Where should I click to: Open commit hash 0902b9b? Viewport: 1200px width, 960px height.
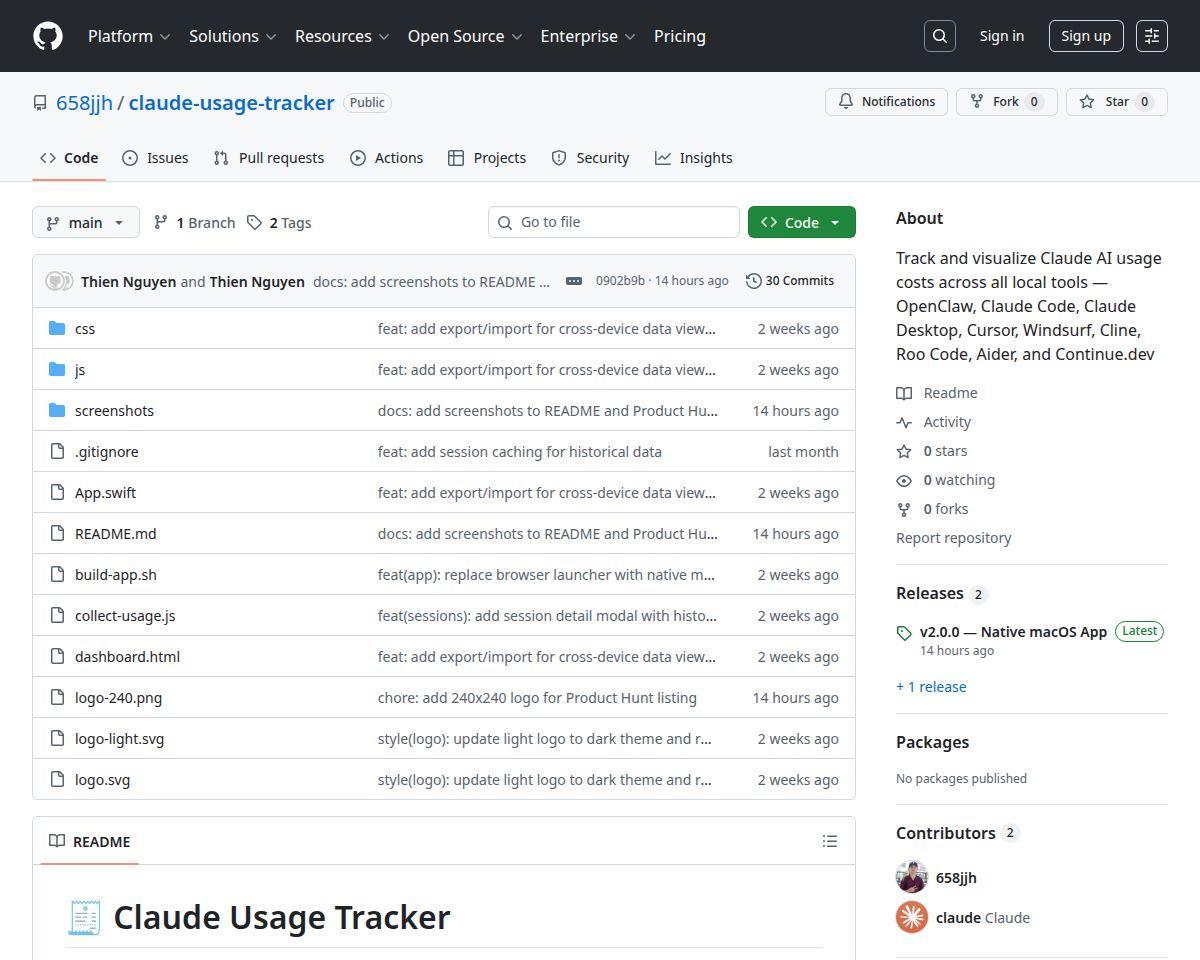(x=620, y=281)
